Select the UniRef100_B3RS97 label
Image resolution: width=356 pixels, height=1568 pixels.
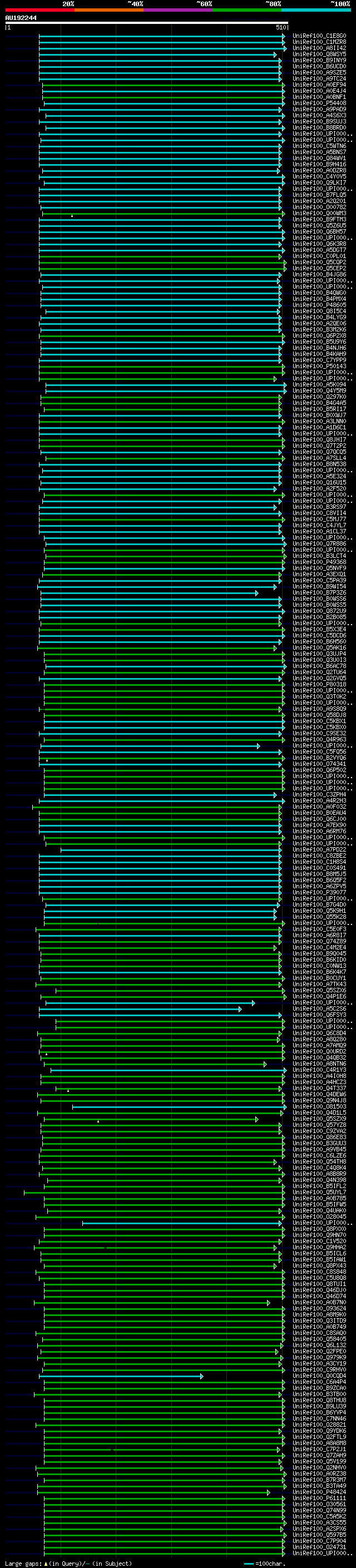tap(319, 507)
